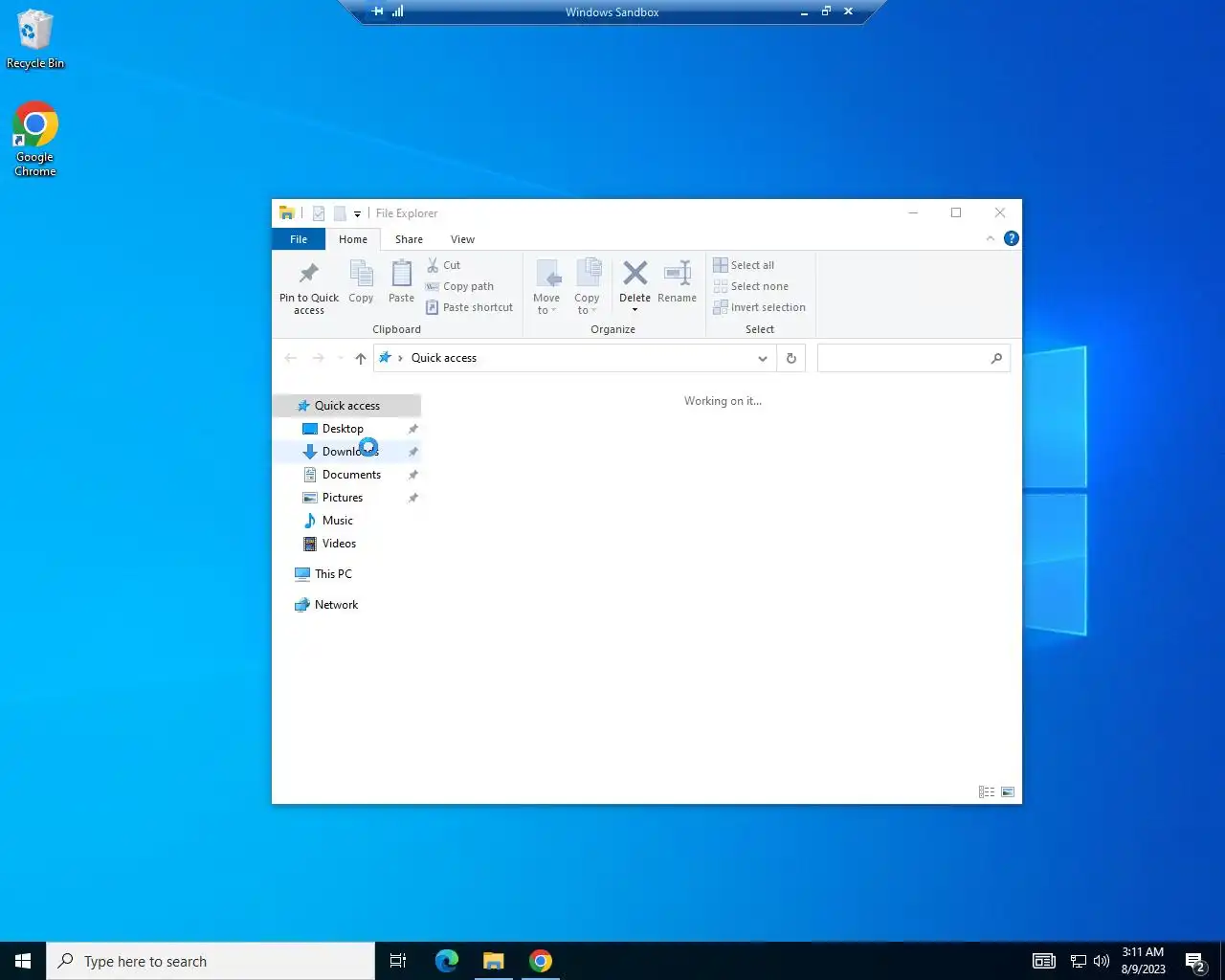This screenshot has height=980, width=1225.
Task: Open File Explorer help icon
Action: point(1012,238)
